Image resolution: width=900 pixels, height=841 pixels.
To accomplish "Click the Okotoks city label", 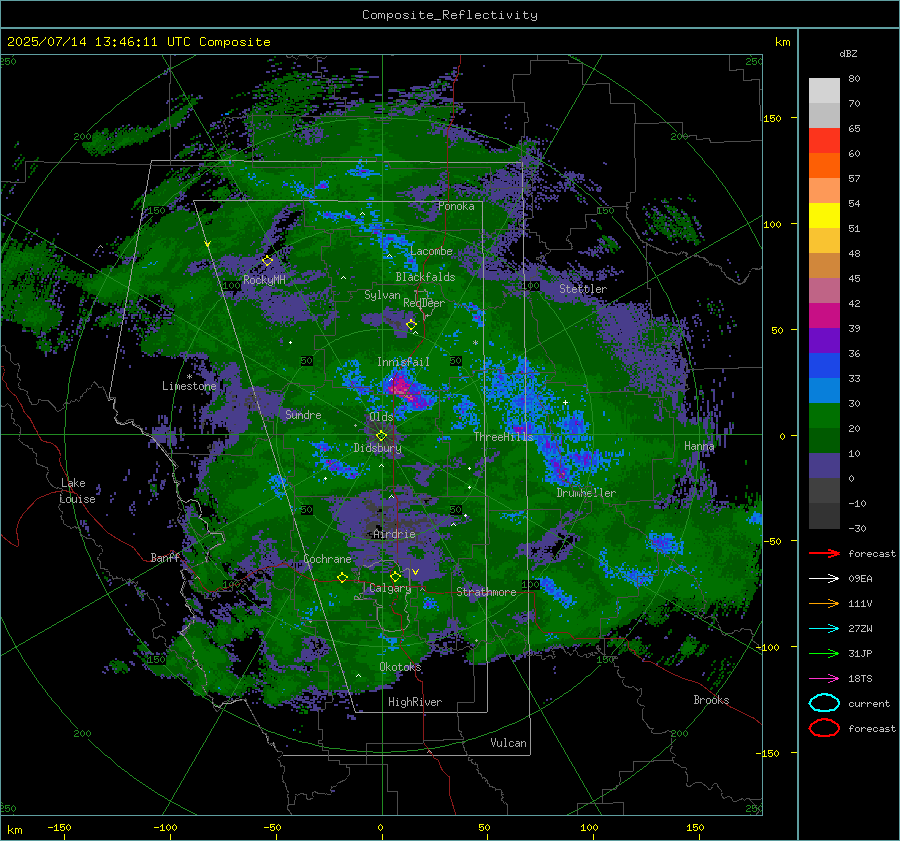I will [400, 667].
